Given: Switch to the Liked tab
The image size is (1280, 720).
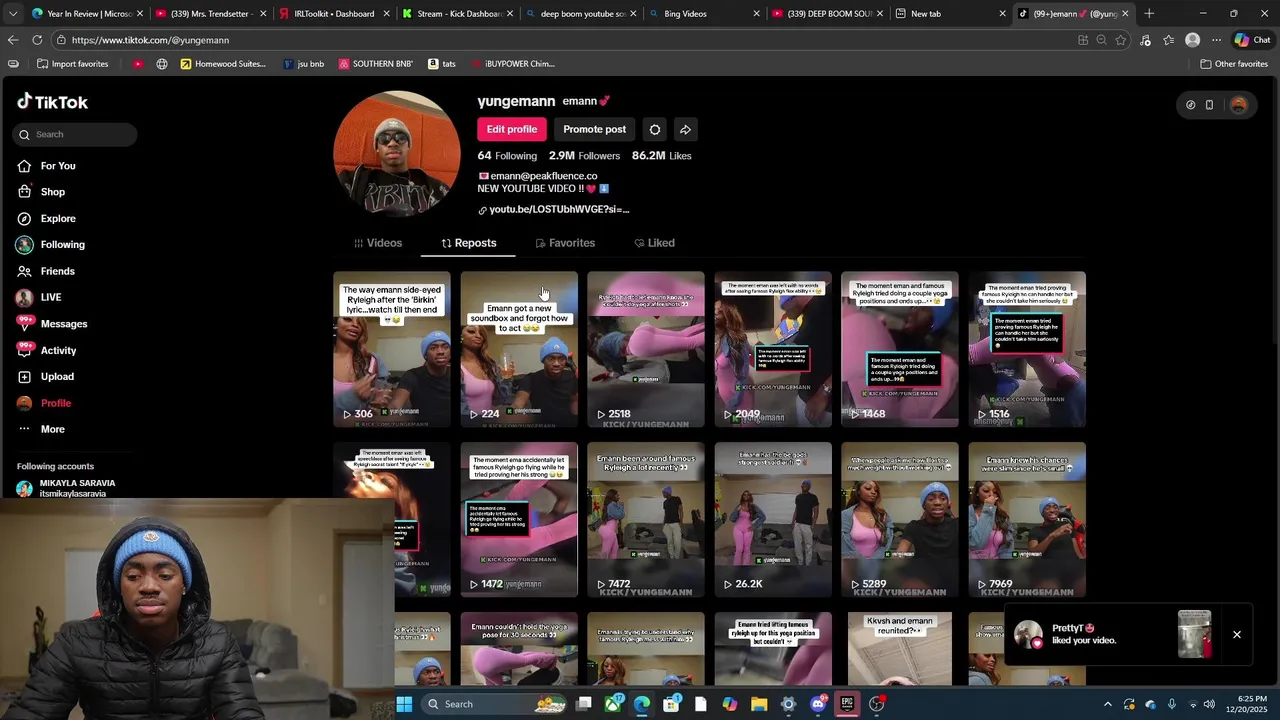Looking at the screenshot, I should click(654, 243).
